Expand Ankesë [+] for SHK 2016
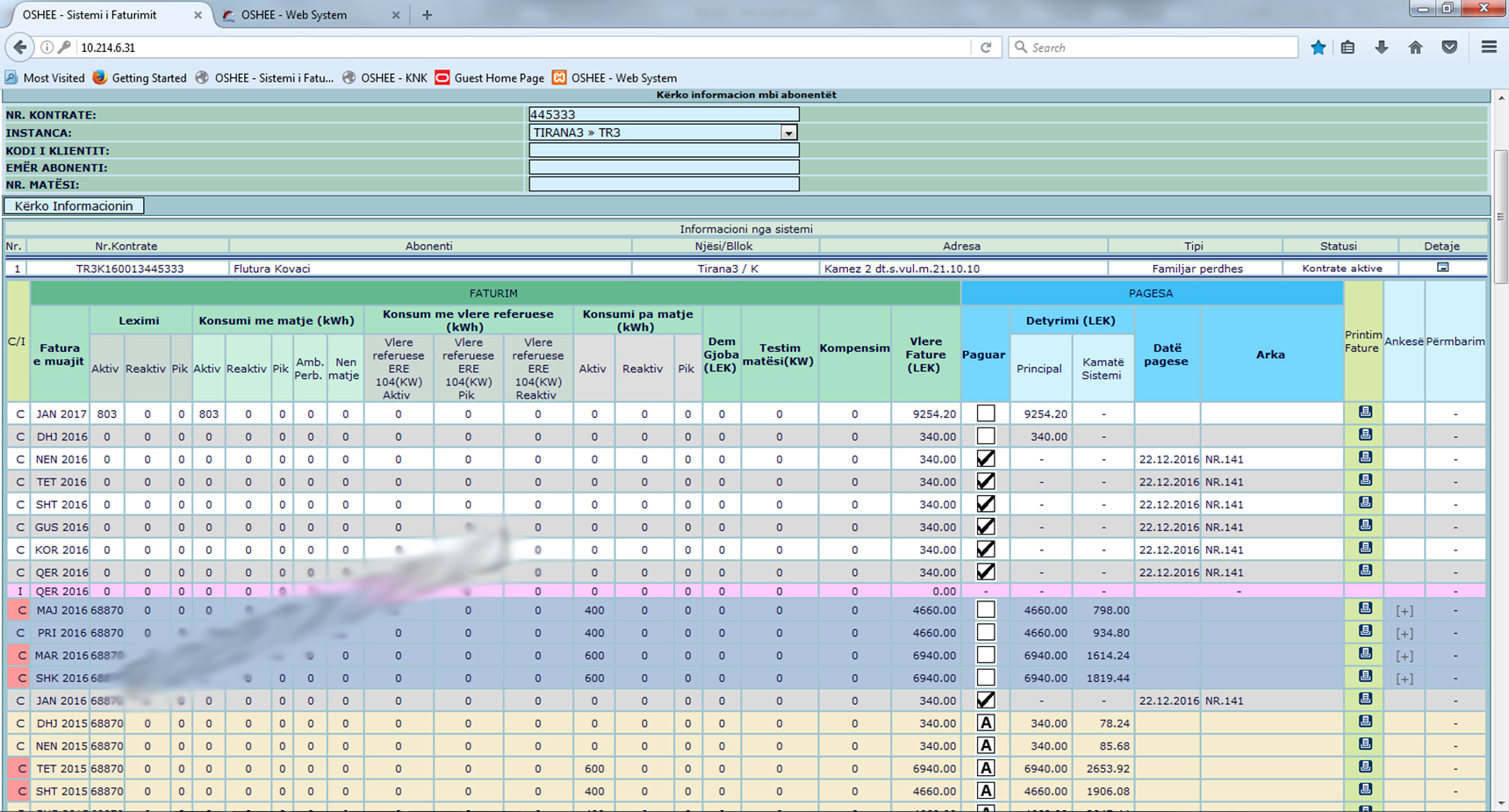 pyautogui.click(x=1405, y=679)
